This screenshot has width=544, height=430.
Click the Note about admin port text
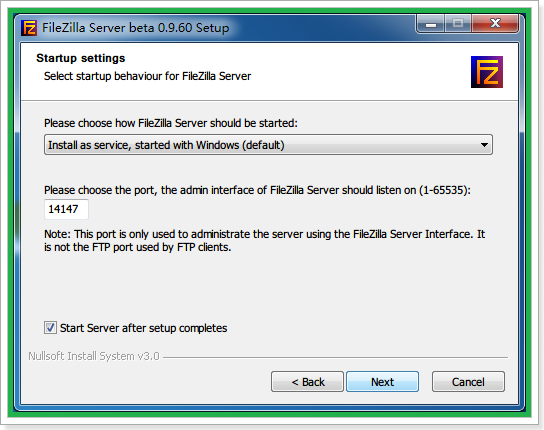pos(264,241)
